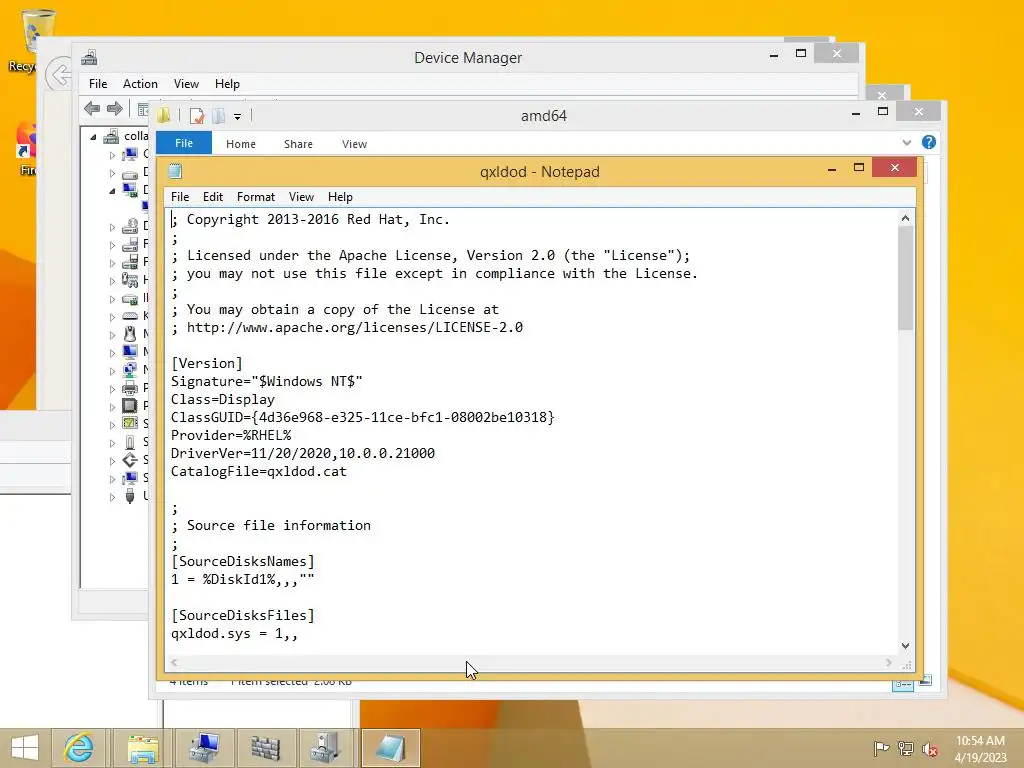Image resolution: width=1024 pixels, height=768 pixels.
Task: Select the network adapters category icon
Action: pos(130,370)
